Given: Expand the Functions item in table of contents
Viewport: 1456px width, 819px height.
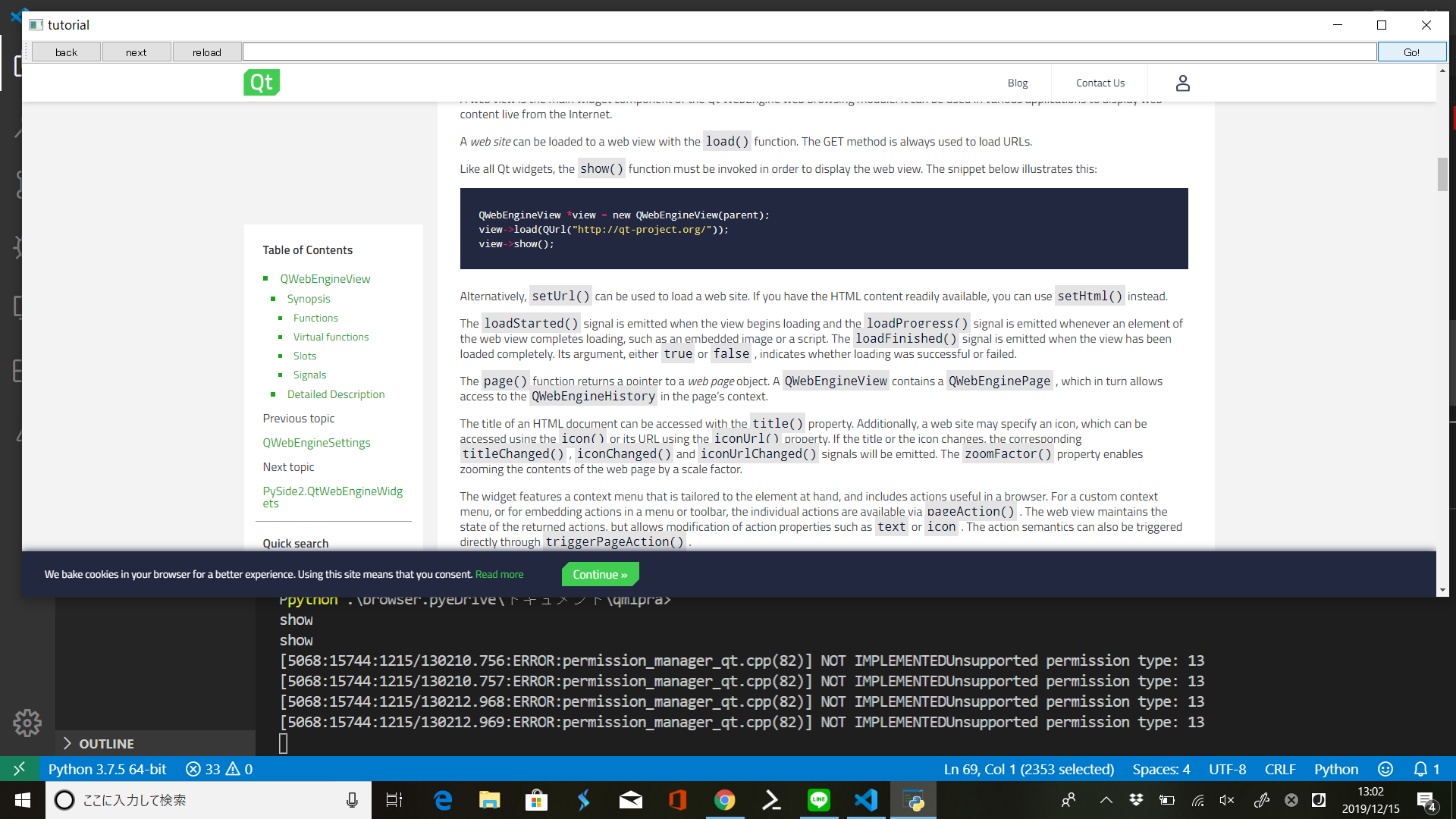Looking at the screenshot, I should click(315, 317).
